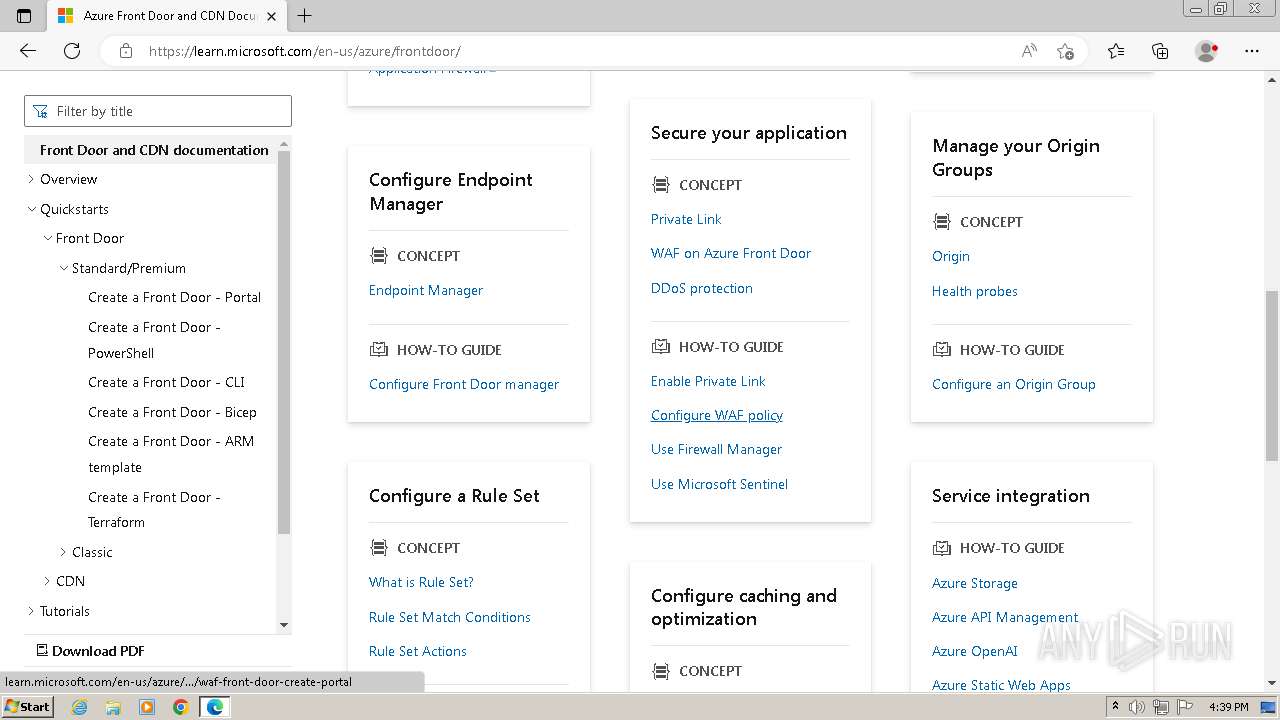This screenshot has height=720, width=1280.
Task: Click the Read aloud icon in the address bar
Action: click(1029, 51)
